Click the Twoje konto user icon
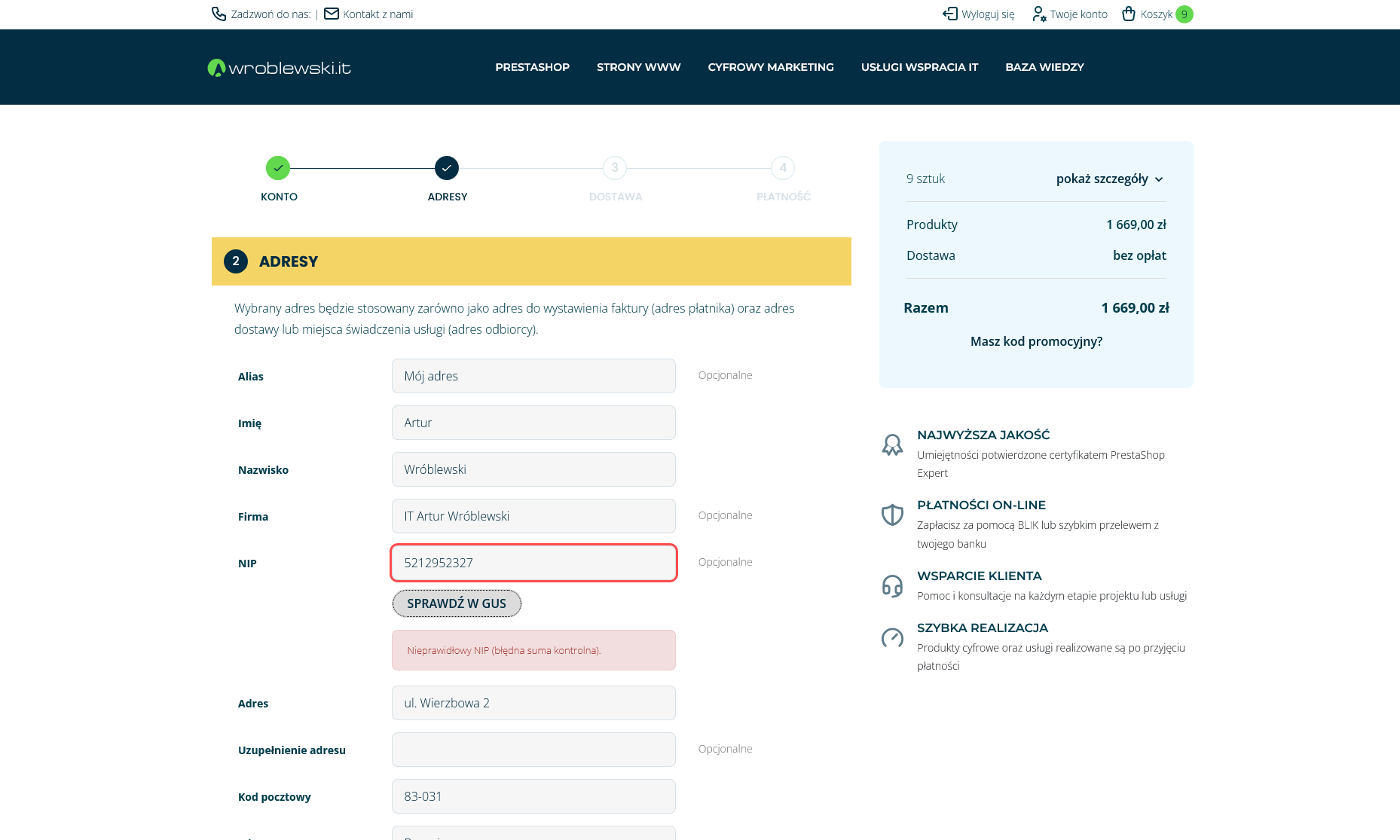The width and height of the screenshot is (1400, 840). (1038, 14)
